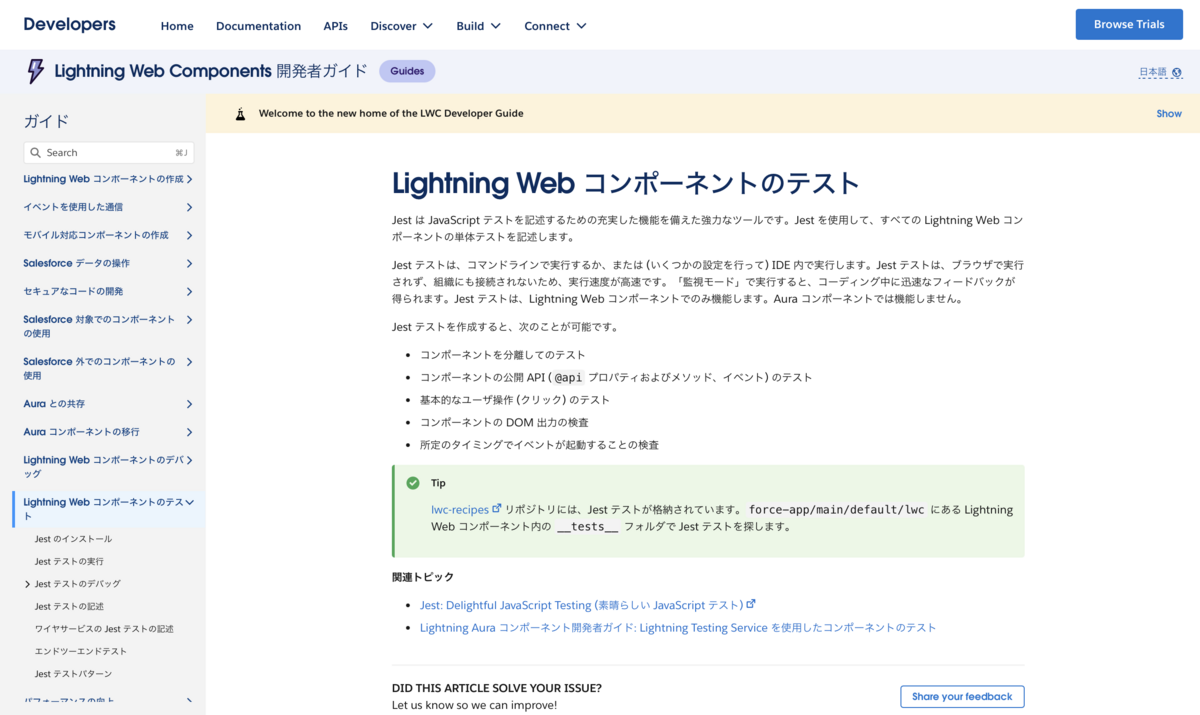Image resolution: width=1200 pixels, height=715 pixels.
Task: Open the Discover dropdown menu
Action: [x=400, y=26]
